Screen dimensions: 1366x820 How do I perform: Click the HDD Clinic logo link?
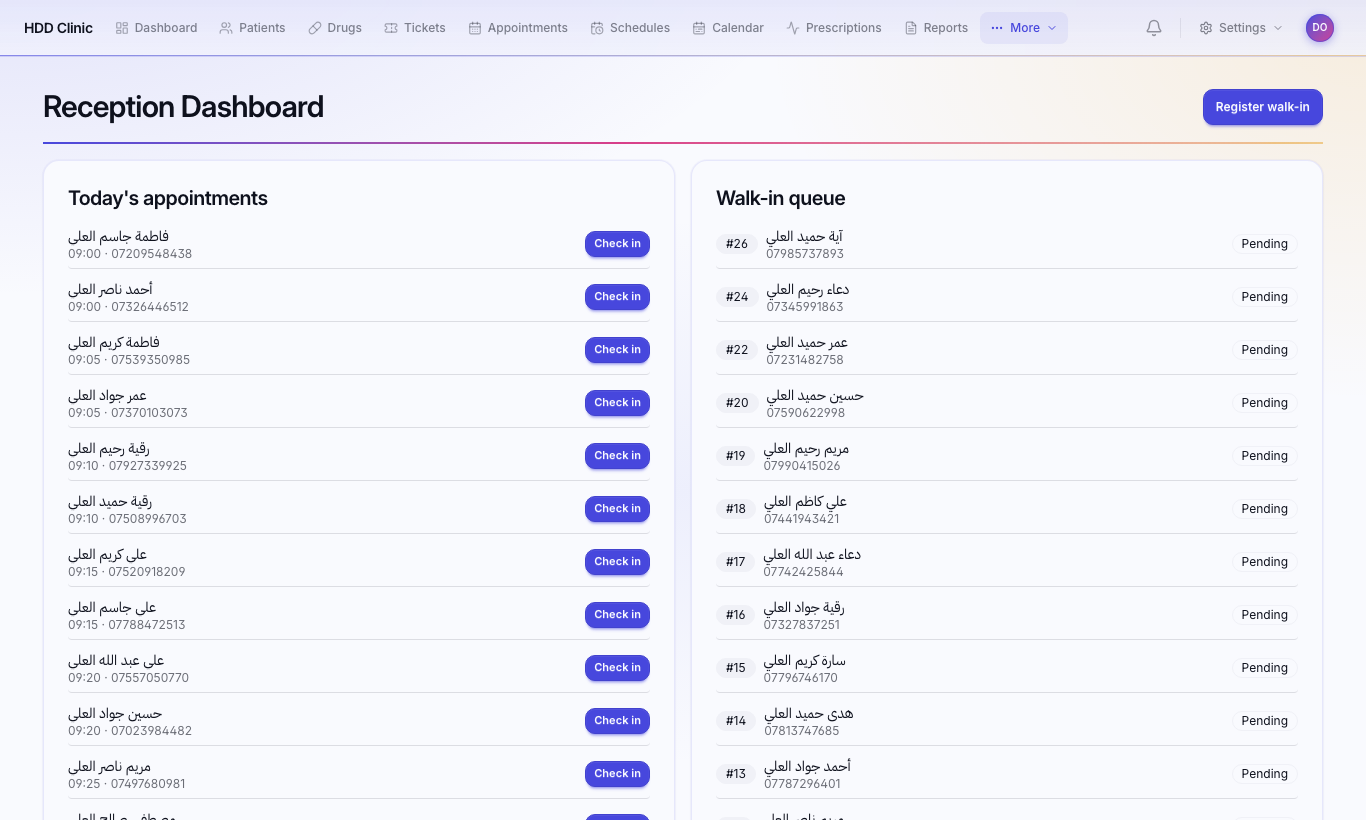pyautogui.click(x=58, y=28)
